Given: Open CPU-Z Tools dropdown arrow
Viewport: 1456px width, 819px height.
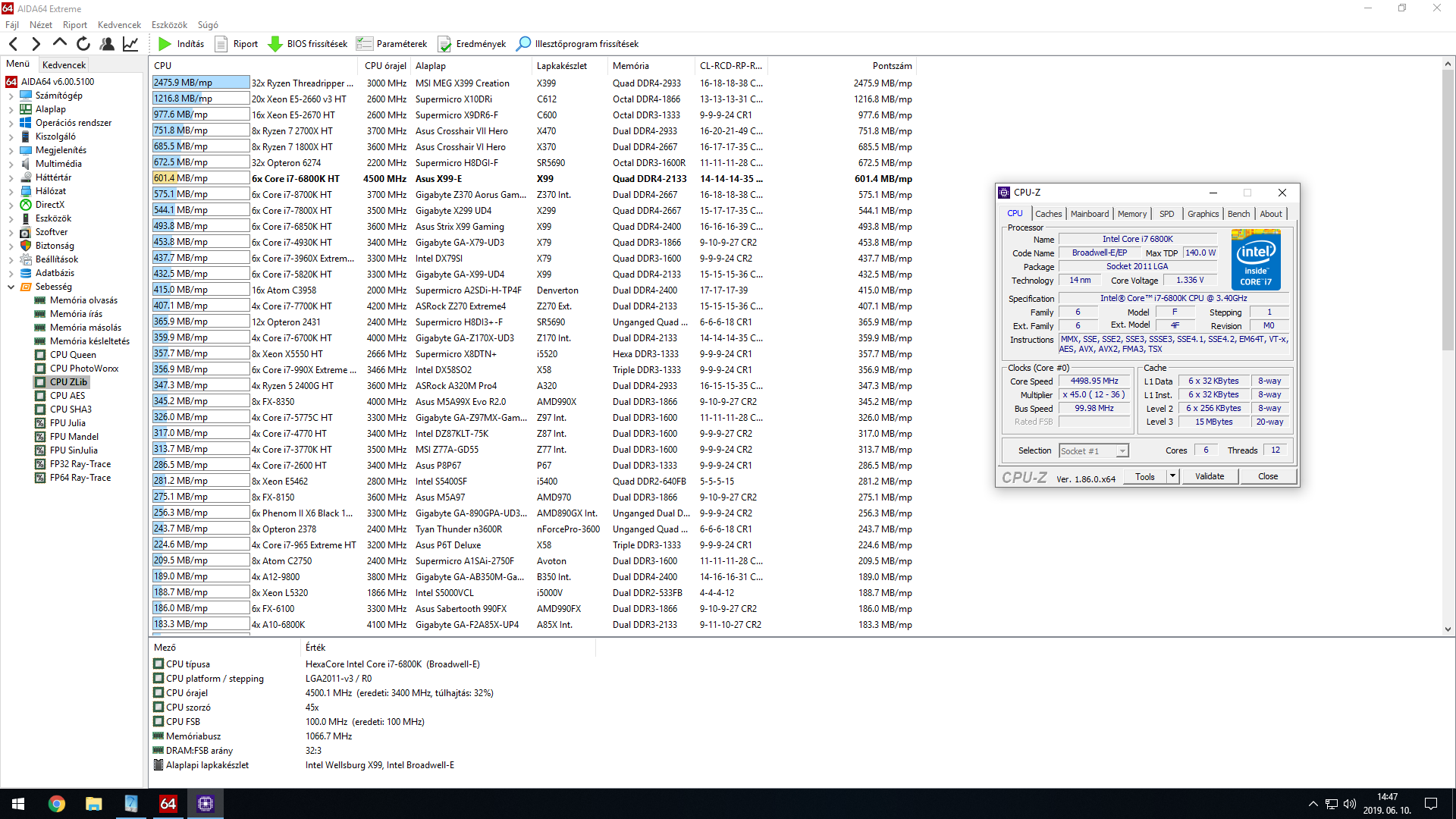Looking at the screenshot, I should click(x=1172, y=476).
